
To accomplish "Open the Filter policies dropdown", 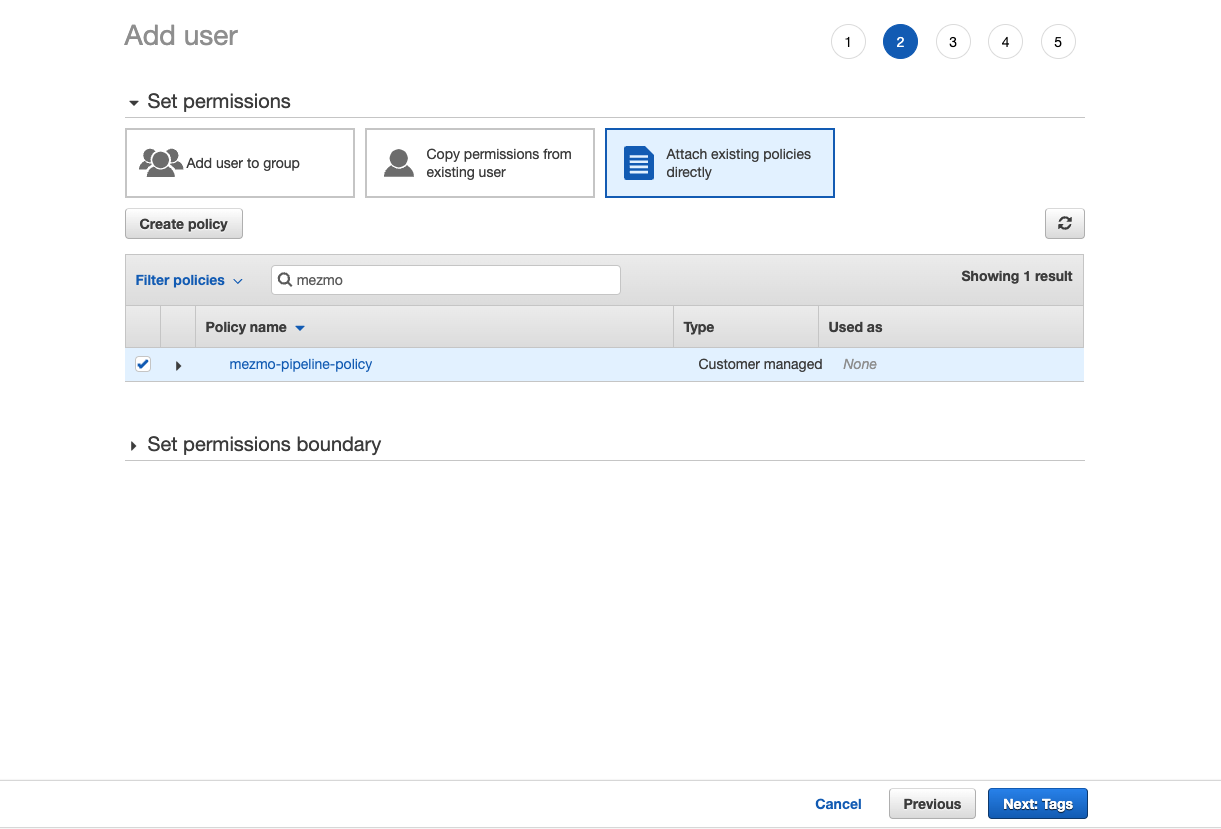I will click(x=189, y=280).
